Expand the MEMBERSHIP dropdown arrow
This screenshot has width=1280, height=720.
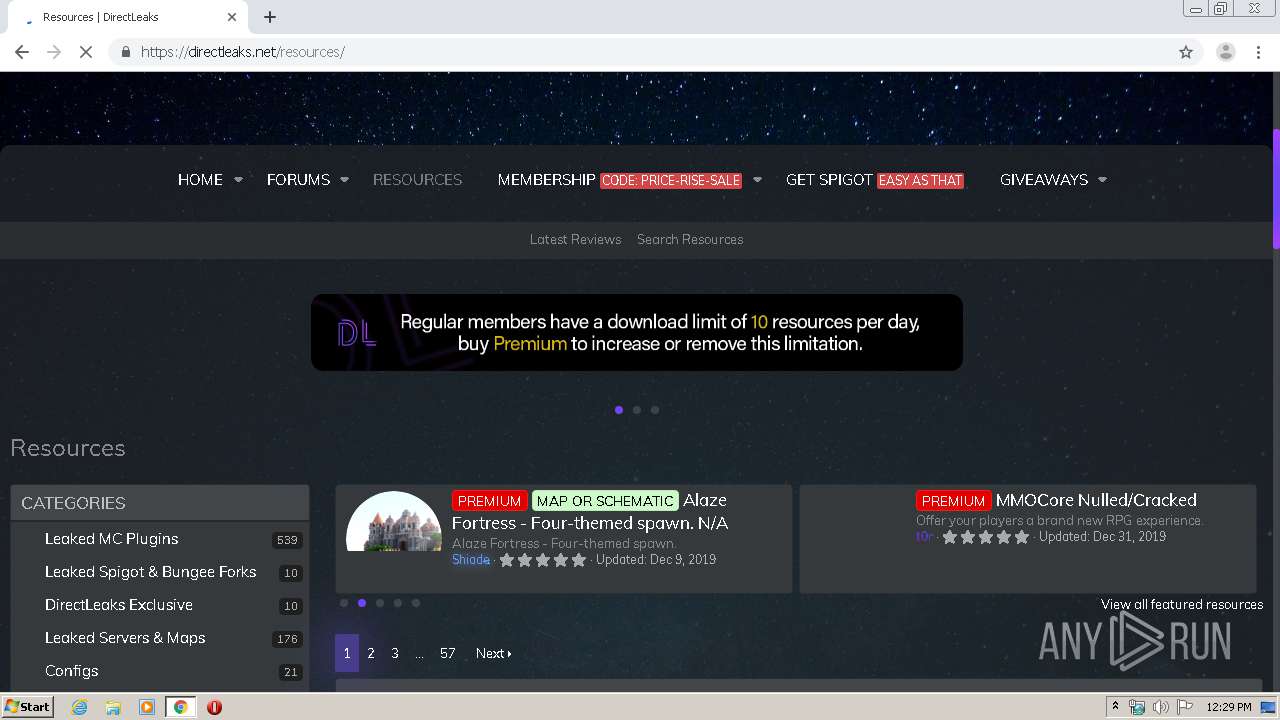tap(757, 180)
